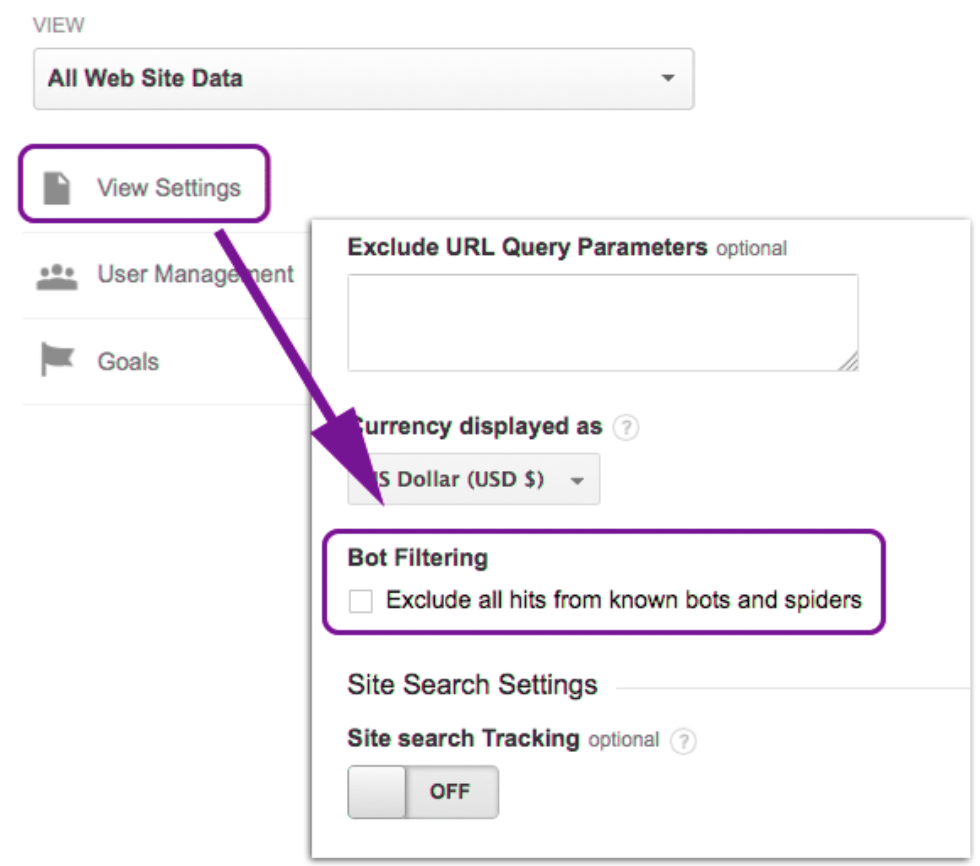Go to Goals in the view menu
980x866 pixels.
coord(127,361)
